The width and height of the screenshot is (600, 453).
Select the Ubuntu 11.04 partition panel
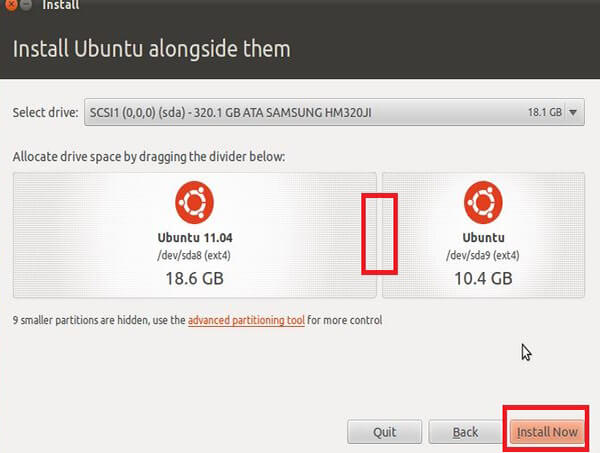pos(195,235)
